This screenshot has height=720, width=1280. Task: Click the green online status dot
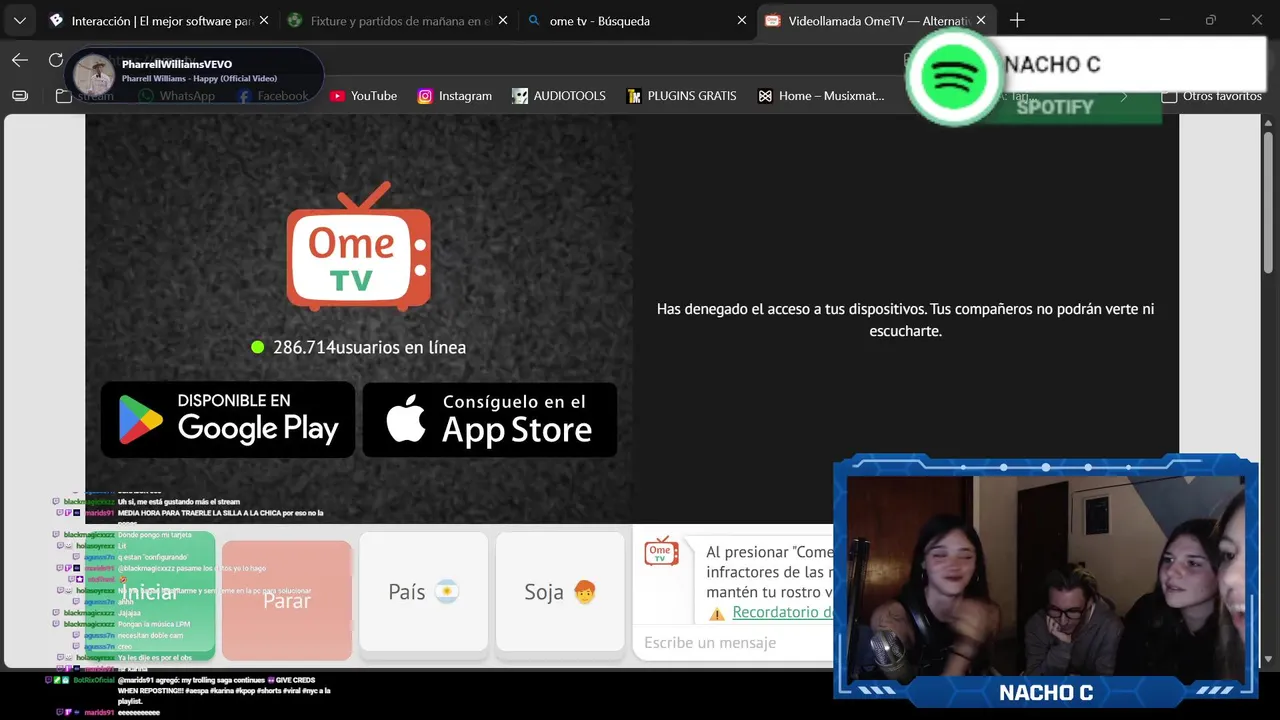257,347
